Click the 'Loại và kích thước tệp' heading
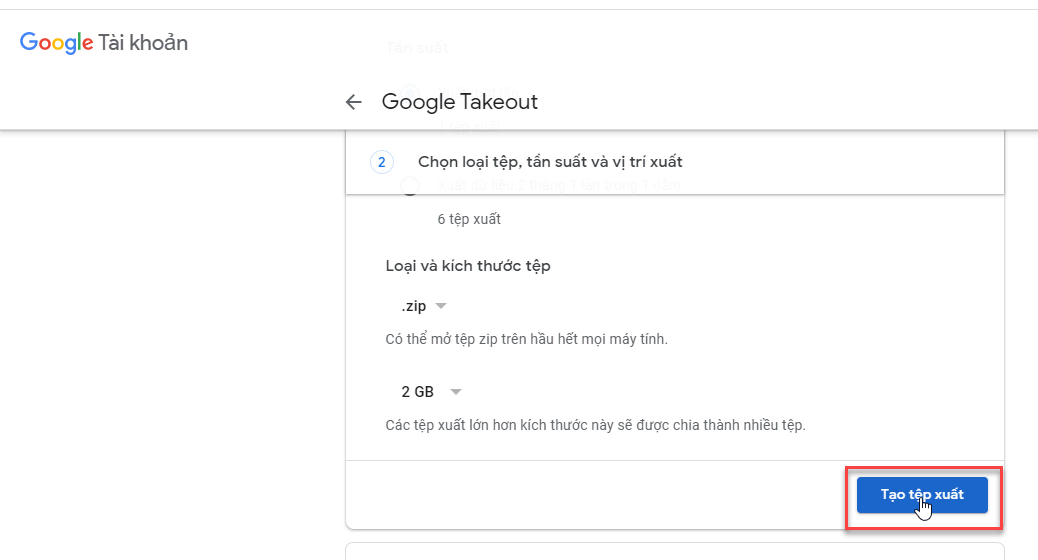The height and width of the screenshot is (560, 1038). 468,266
